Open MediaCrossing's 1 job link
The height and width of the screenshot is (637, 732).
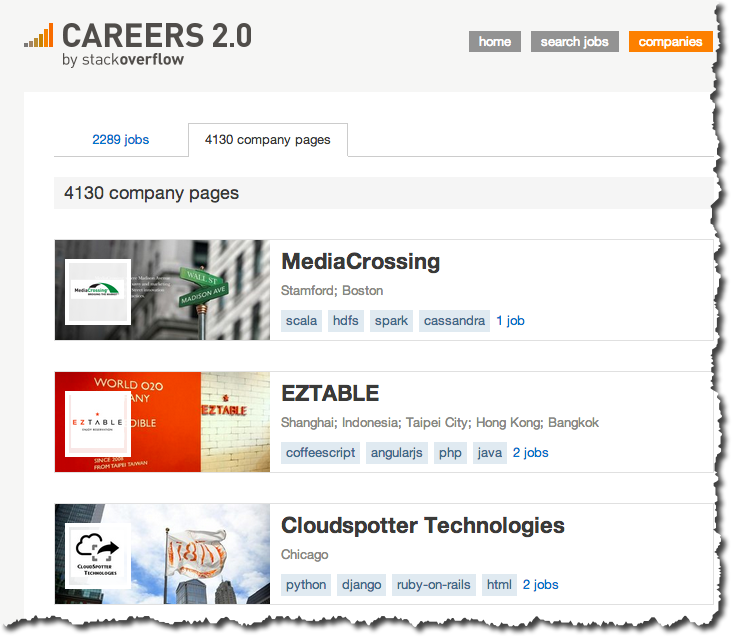click(510, 321)
